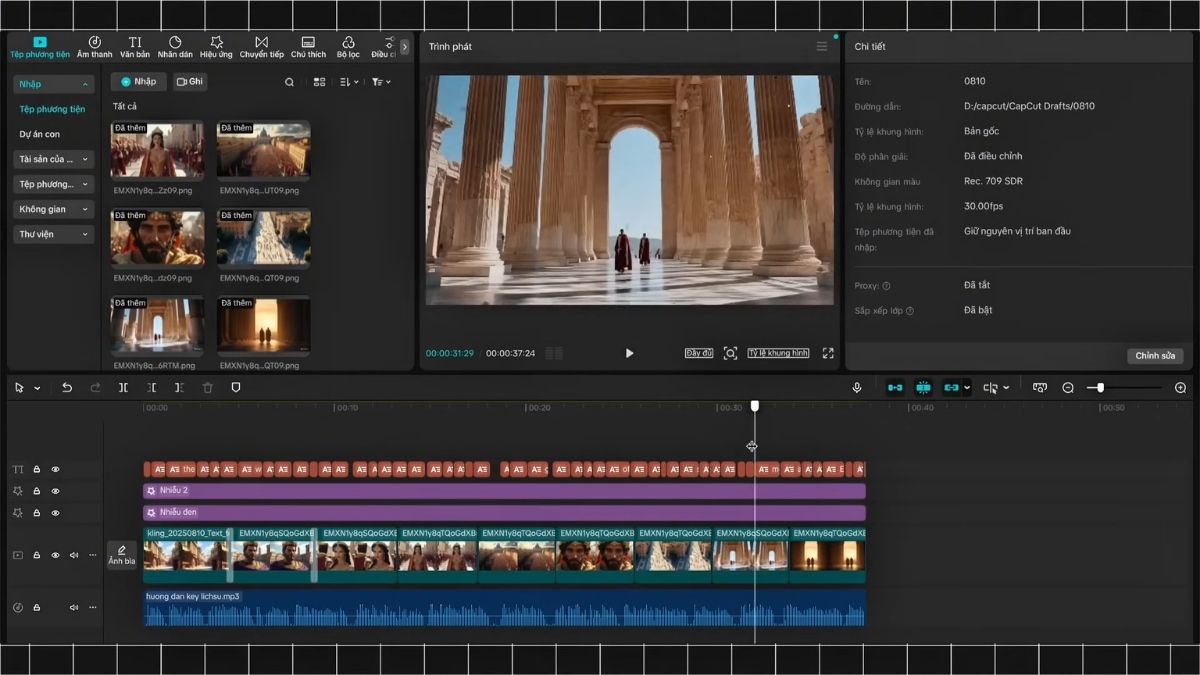Lock the text track
The height and width of the screenshot is (675, 1200).
click(x=35, y=468)
